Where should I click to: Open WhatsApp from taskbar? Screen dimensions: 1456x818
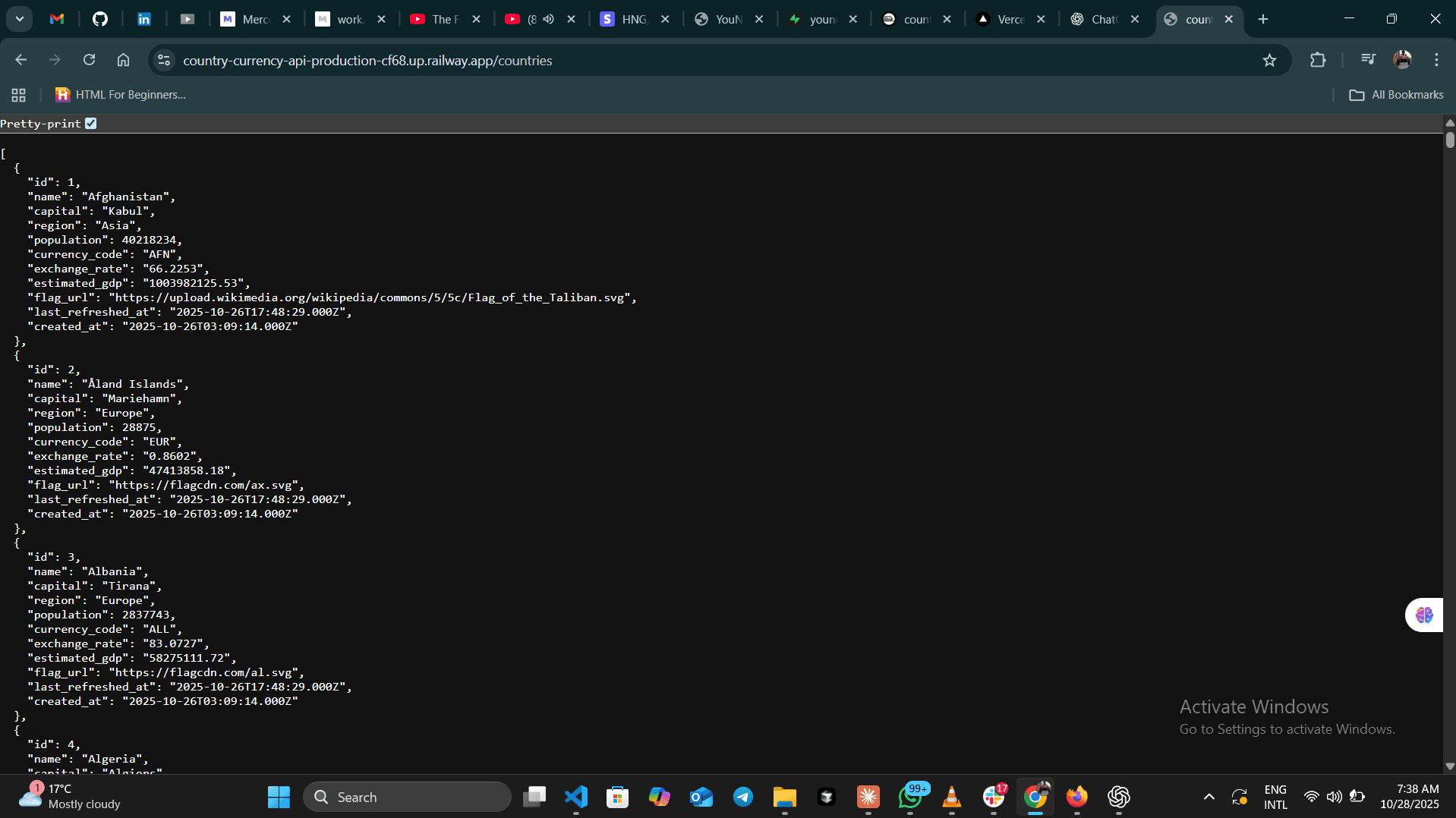coord(910,797)
